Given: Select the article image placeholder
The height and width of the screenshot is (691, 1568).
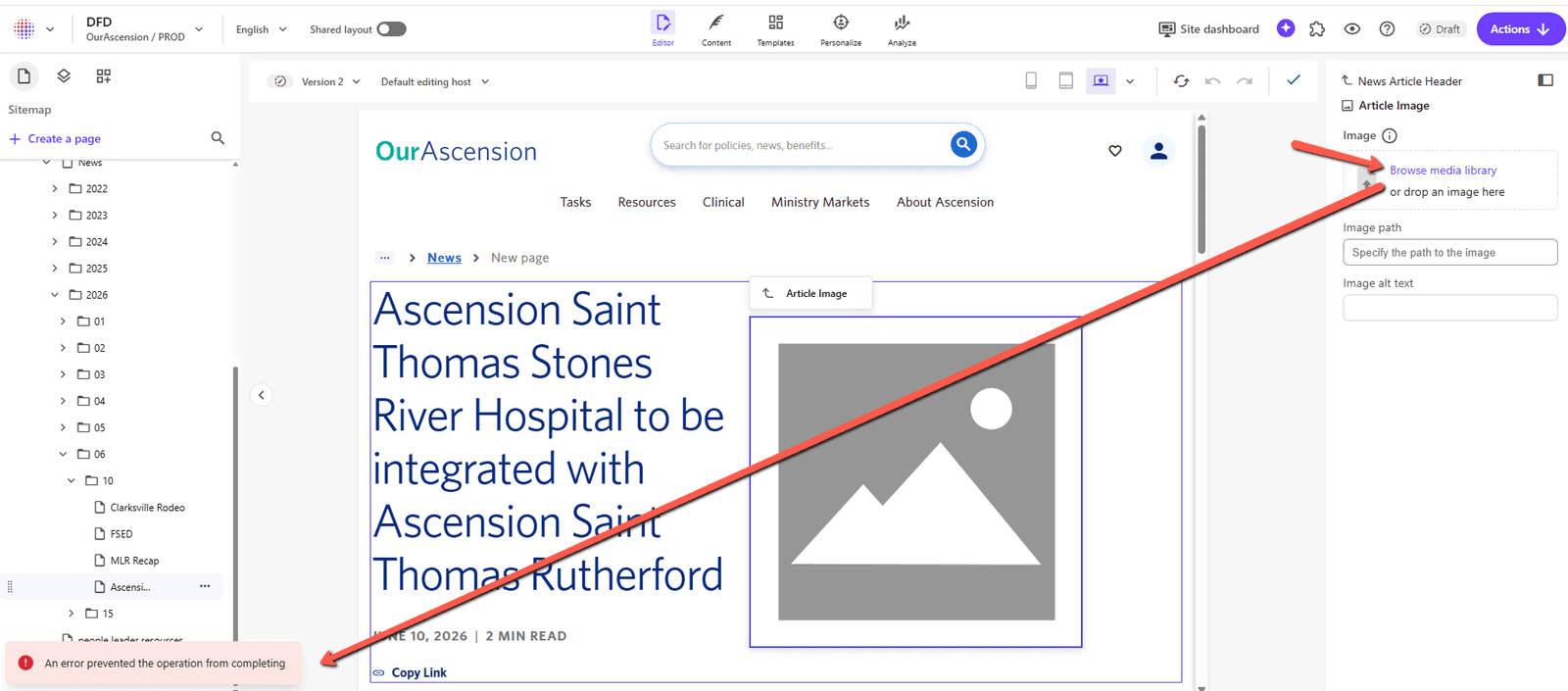Looking at the screenshot, I should tap(915, 481).
